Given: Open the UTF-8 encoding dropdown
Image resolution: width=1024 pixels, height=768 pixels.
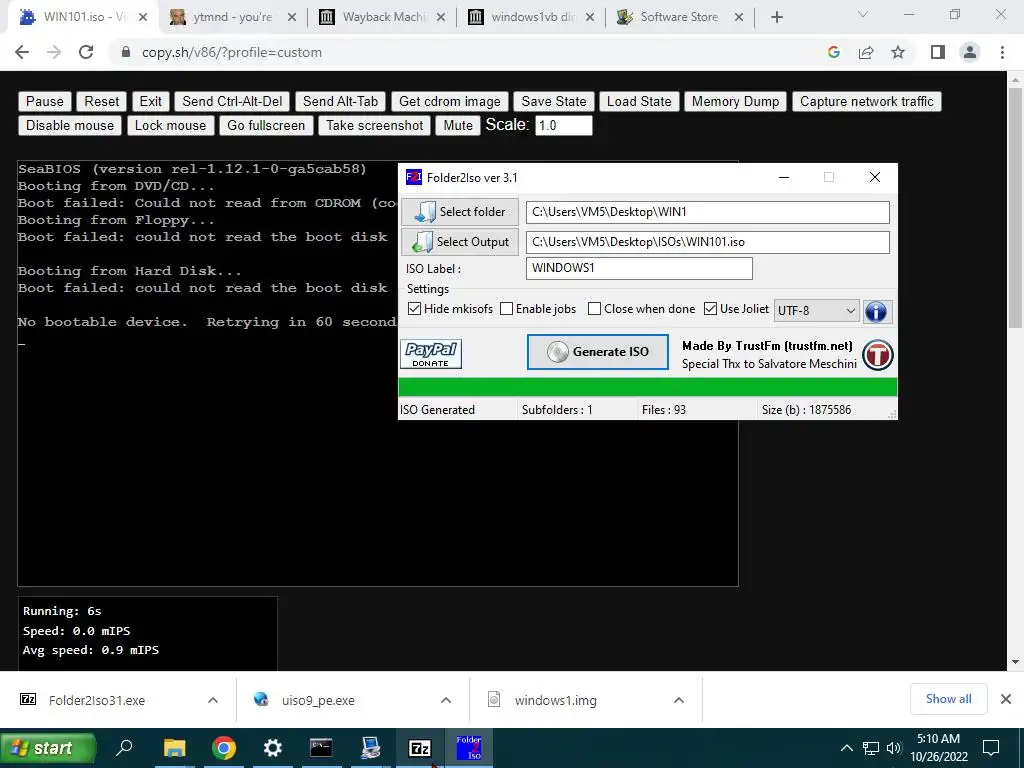Looking at the screenshot, I should [816, 311].
